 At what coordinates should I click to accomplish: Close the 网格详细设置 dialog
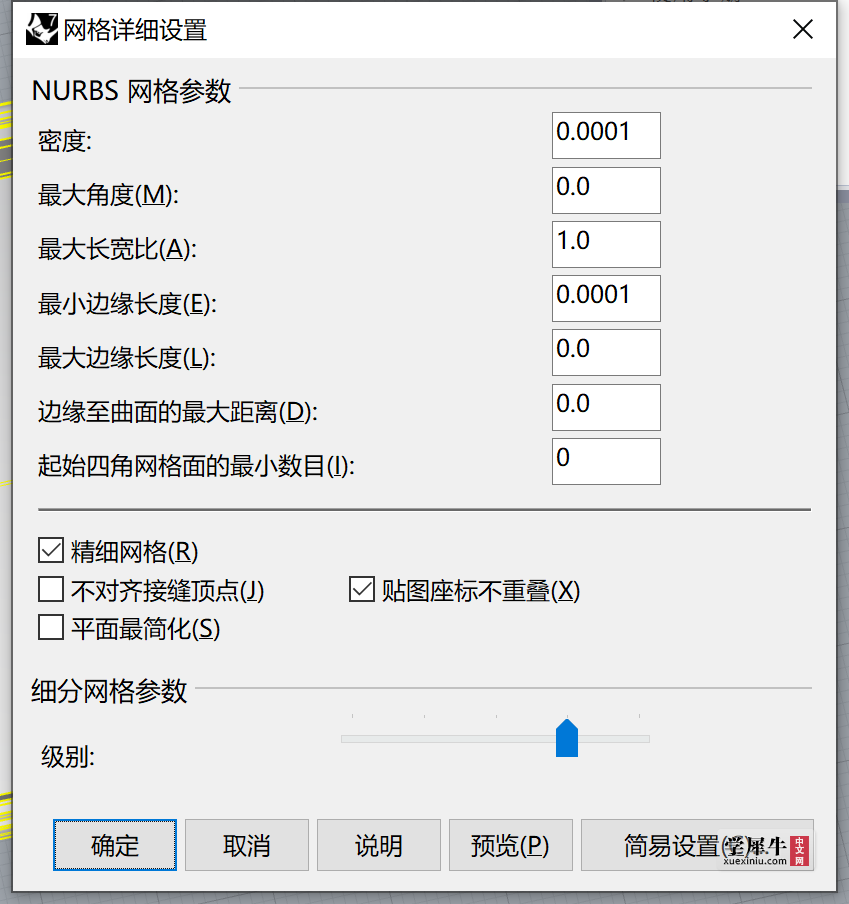[x=802, y=29]
